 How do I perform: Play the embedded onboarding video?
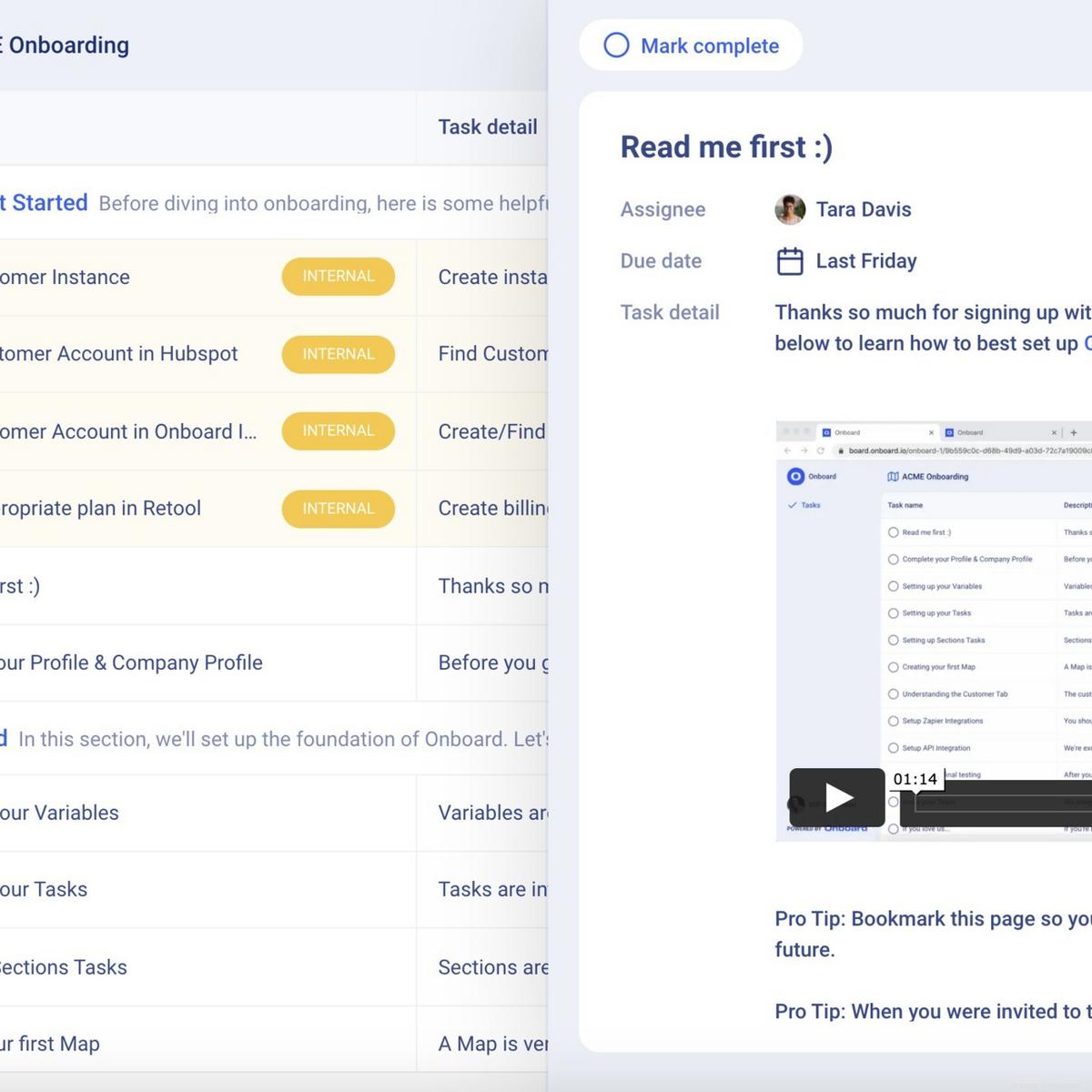(836, 797)
